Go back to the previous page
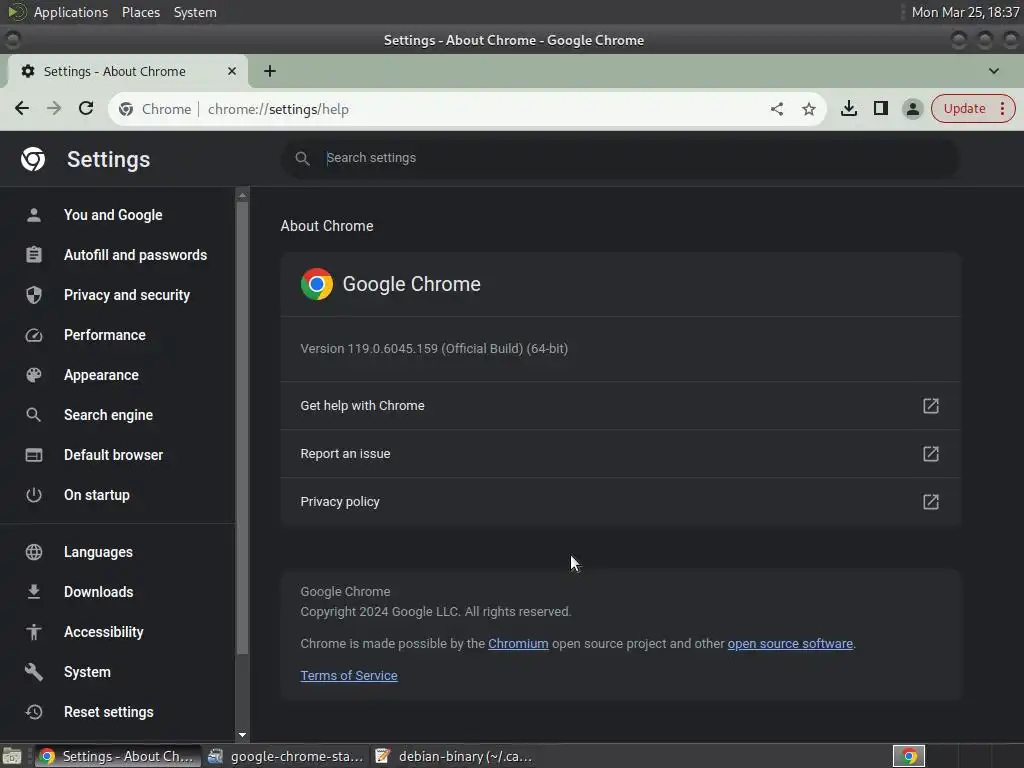The width and height of the screenshot is (1024, 768). [22, 108]
